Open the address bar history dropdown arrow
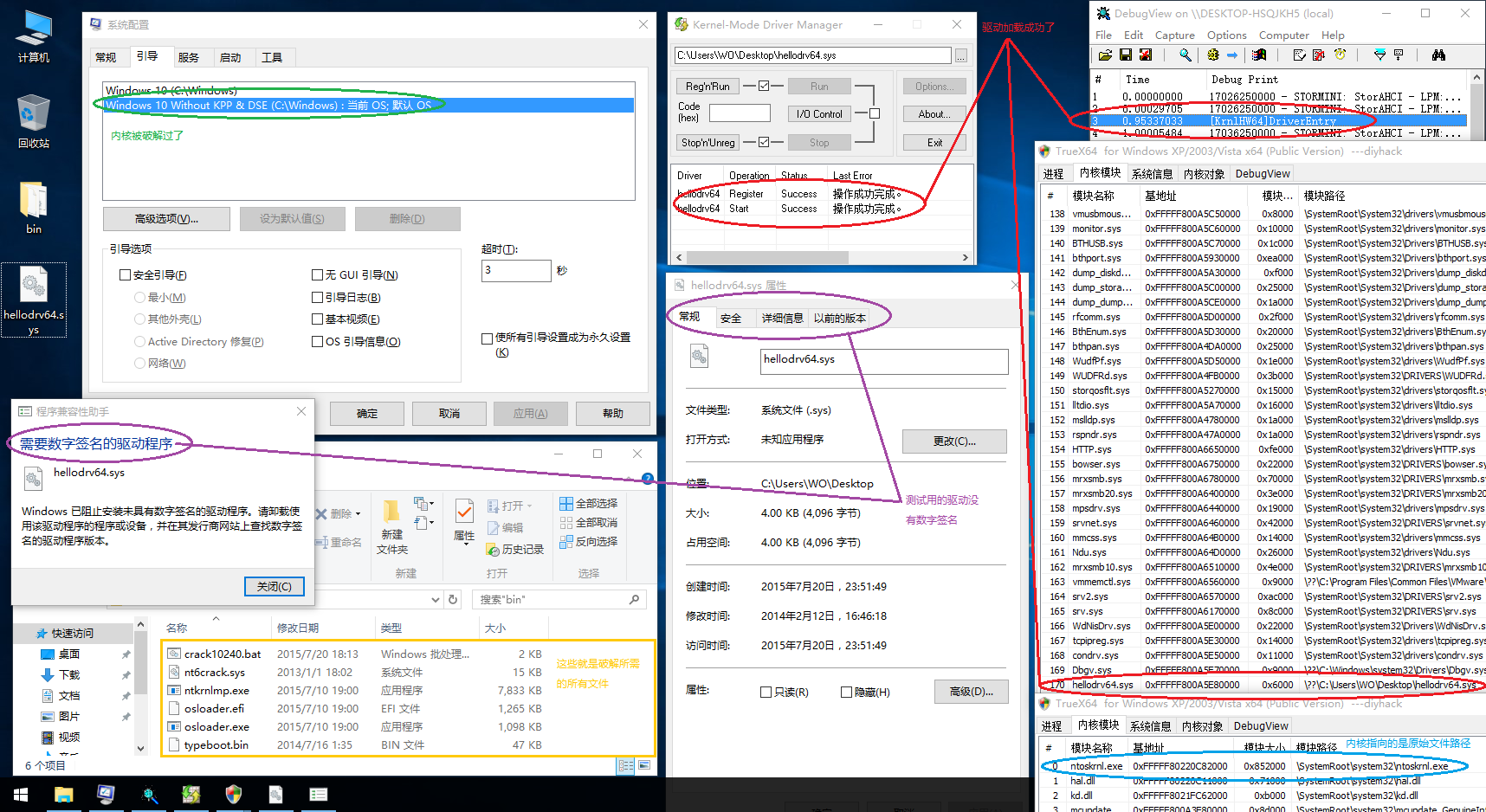The image size is (1486, 812). point(435,599)
